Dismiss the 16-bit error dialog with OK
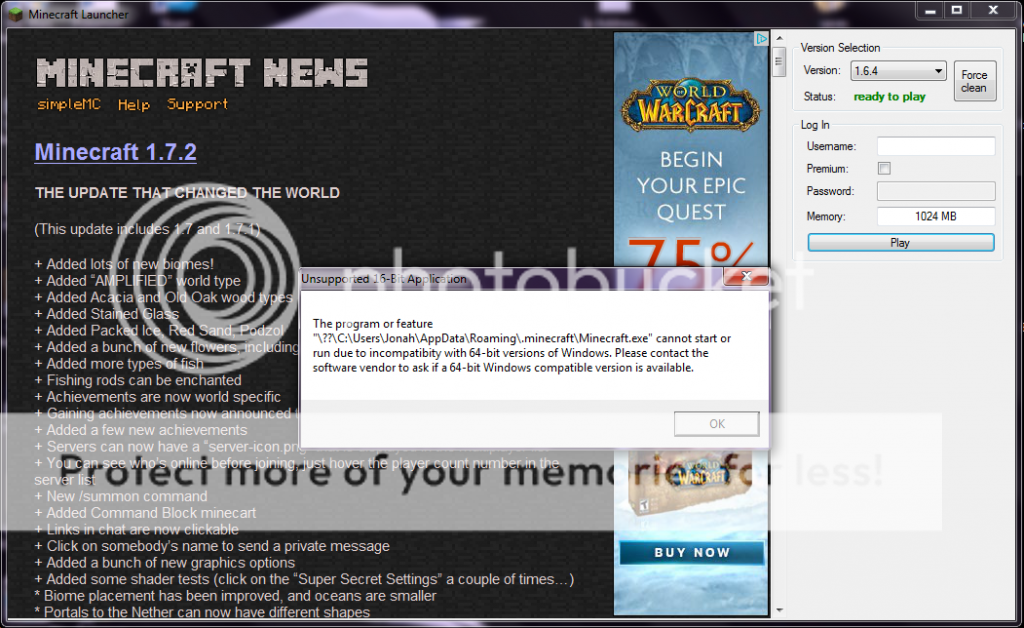 point(716,423)
